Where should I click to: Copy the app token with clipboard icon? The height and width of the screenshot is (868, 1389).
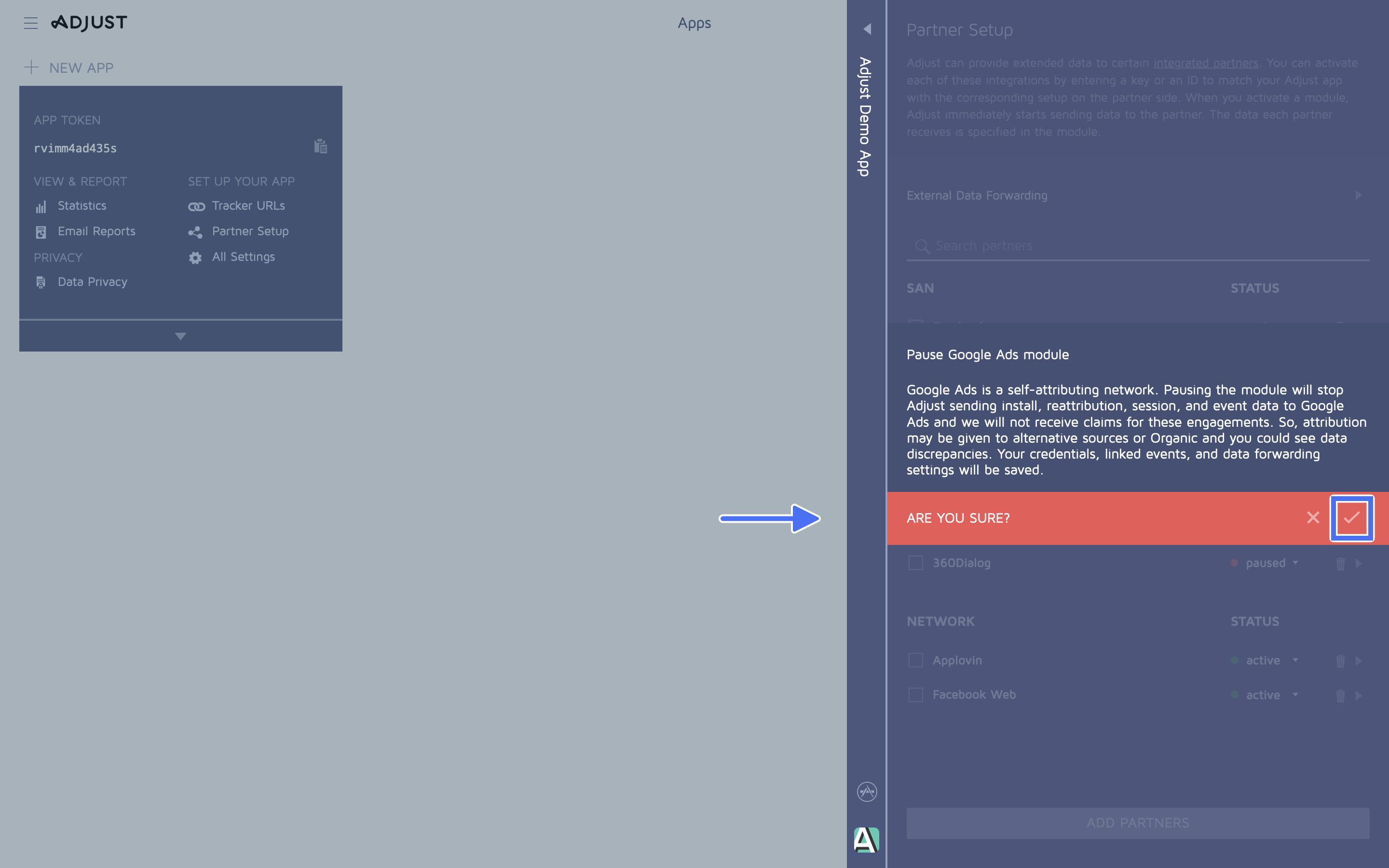tap(320, 147)
